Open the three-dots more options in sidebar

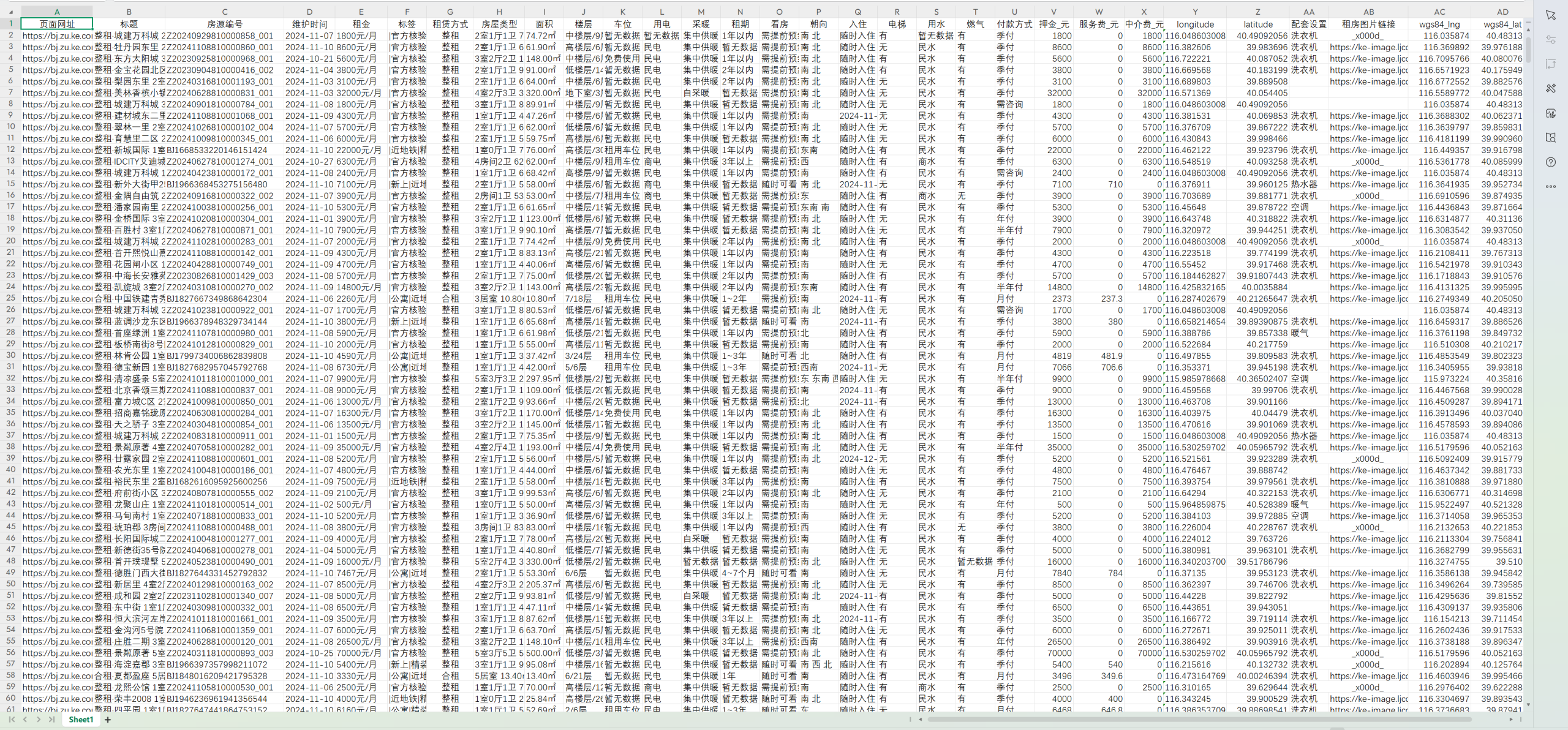point(1550,186)
